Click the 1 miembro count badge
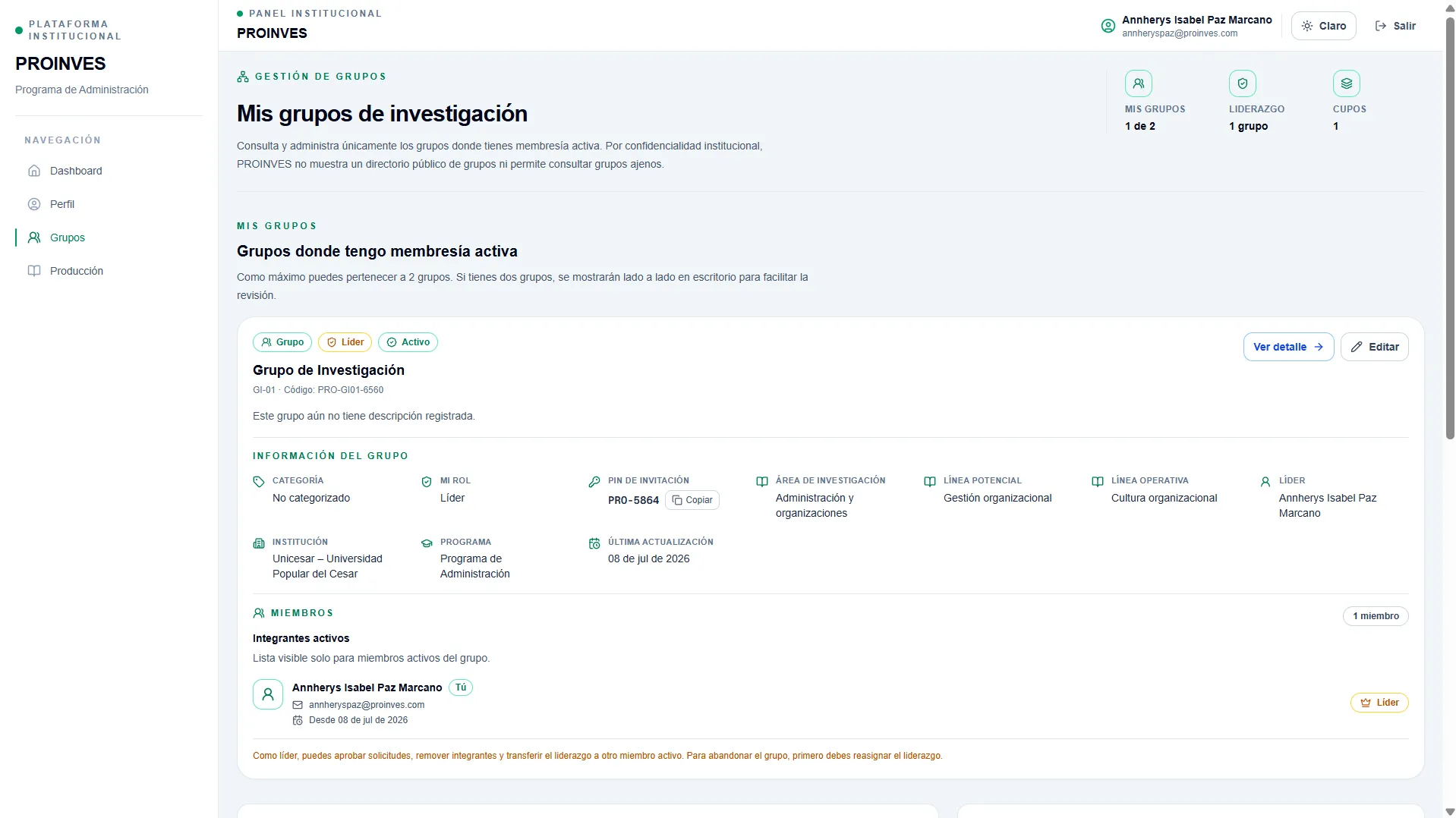The image size is (1456, 818). tap(1376, 616)
